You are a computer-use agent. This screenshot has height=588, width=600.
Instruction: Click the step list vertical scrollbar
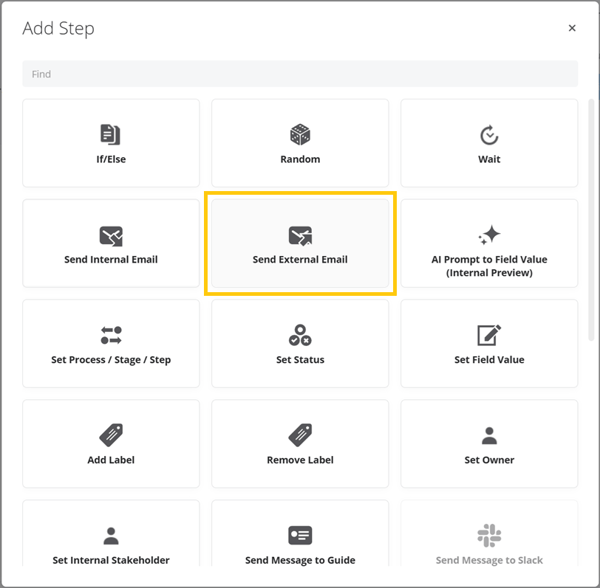click(591, 220)
